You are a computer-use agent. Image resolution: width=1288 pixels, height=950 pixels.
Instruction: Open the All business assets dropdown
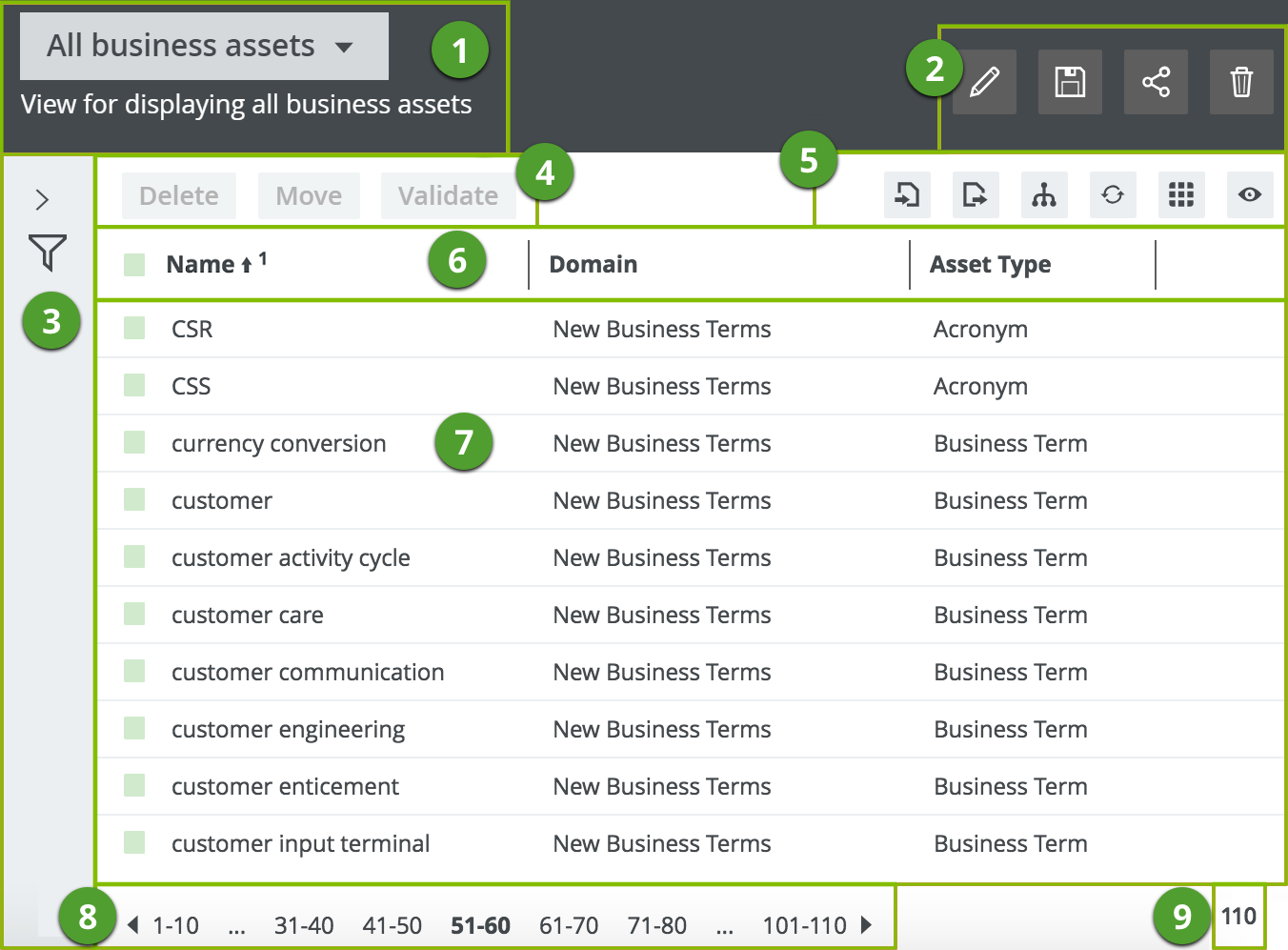(204, 46)
